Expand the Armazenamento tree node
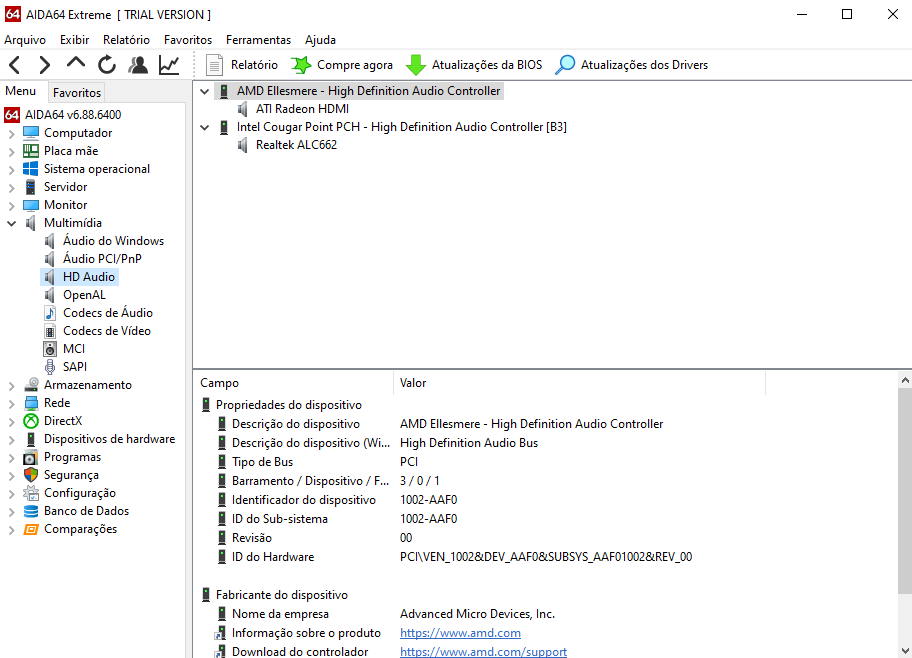Viewport: 912px width, 658px height. click(x=11, y=385)
